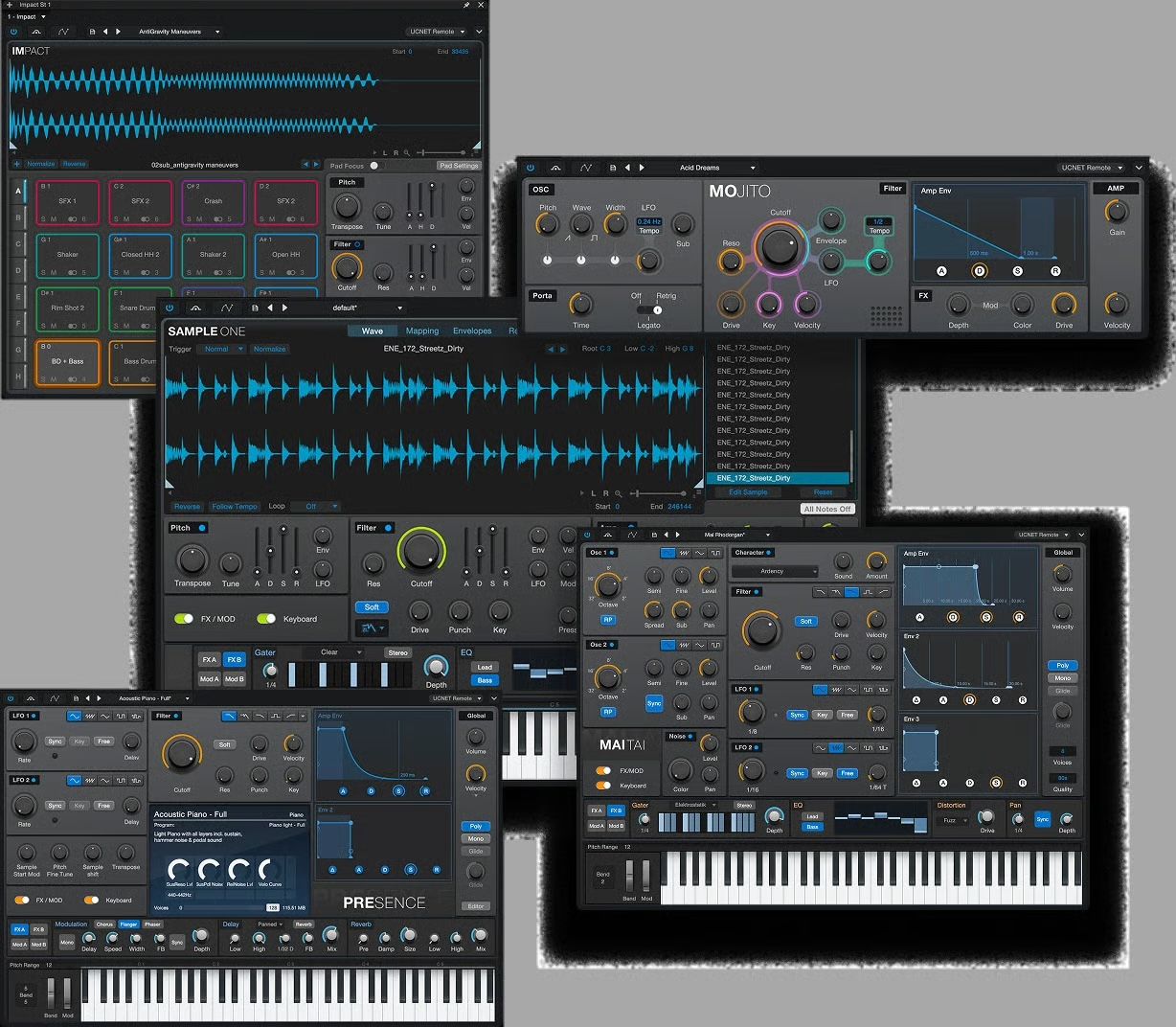
Task: Click next sample arrow beside 02sub_antigravity maneuvers
Action: [317, 165]
